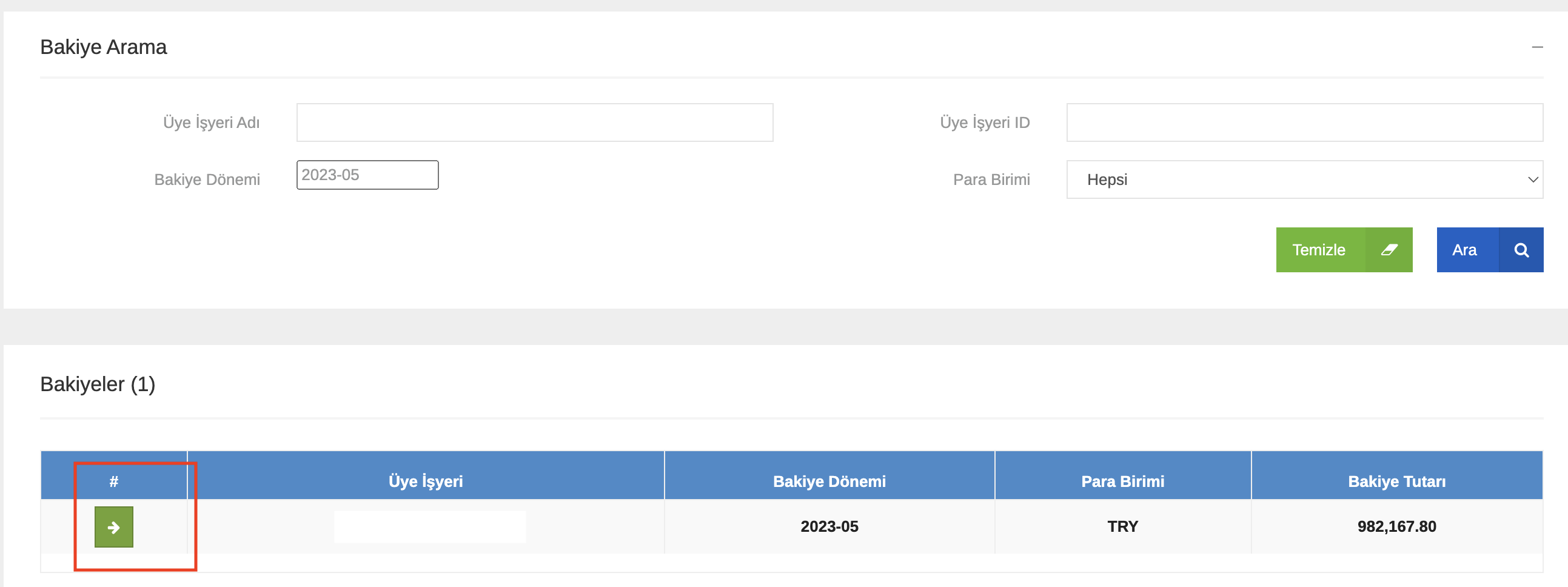
Task: Click the Bakiye Tutarı column header
Action: [1396, 481]
